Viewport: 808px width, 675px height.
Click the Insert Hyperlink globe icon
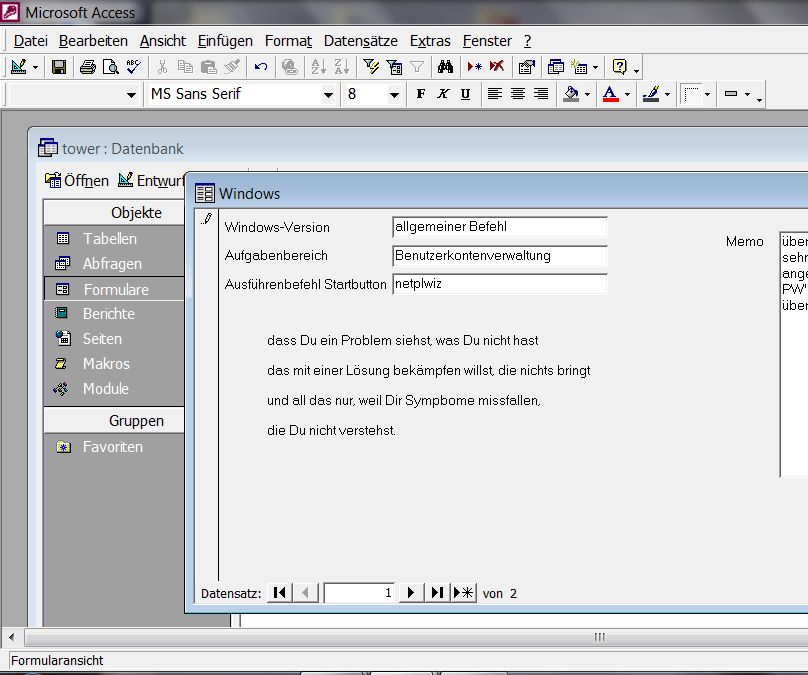(290, 67)
